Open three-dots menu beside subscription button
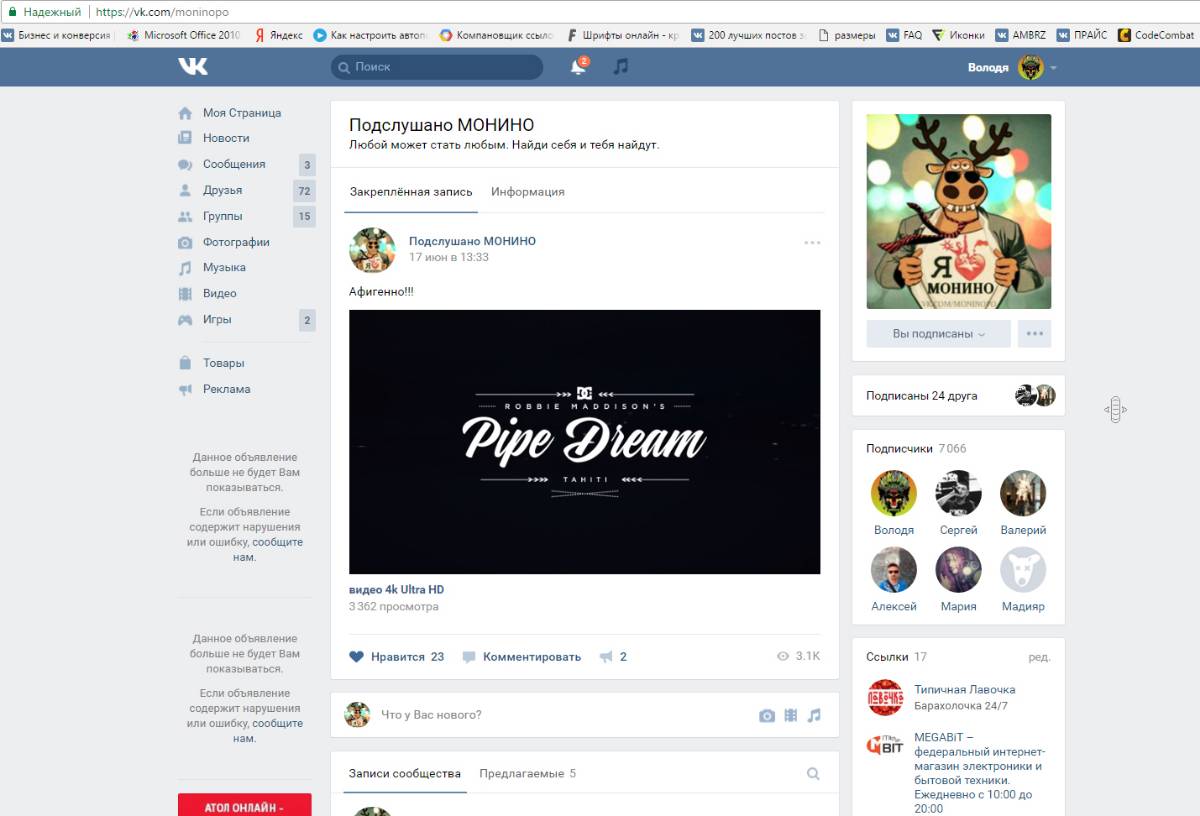This screenshot has width=1200, height=816. tap(1034, 334)
